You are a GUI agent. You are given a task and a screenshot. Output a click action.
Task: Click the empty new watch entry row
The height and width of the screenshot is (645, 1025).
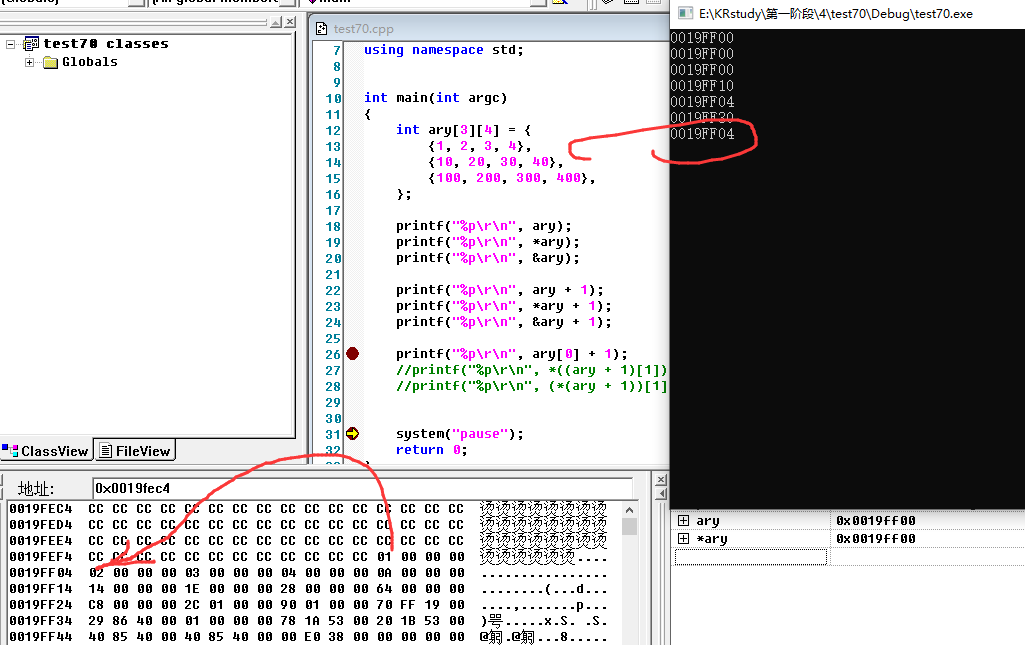750,557
